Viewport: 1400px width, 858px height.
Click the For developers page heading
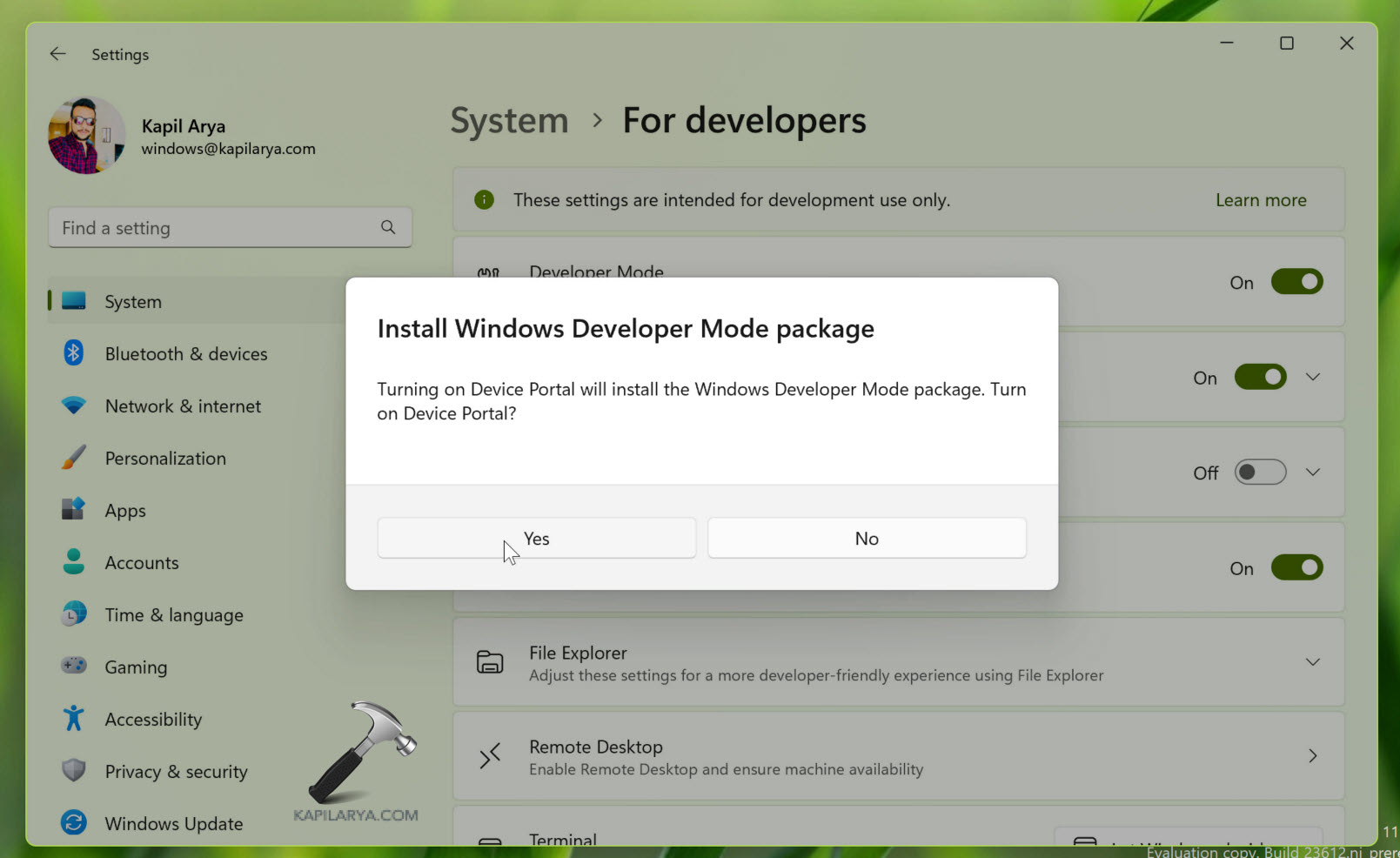745,120
